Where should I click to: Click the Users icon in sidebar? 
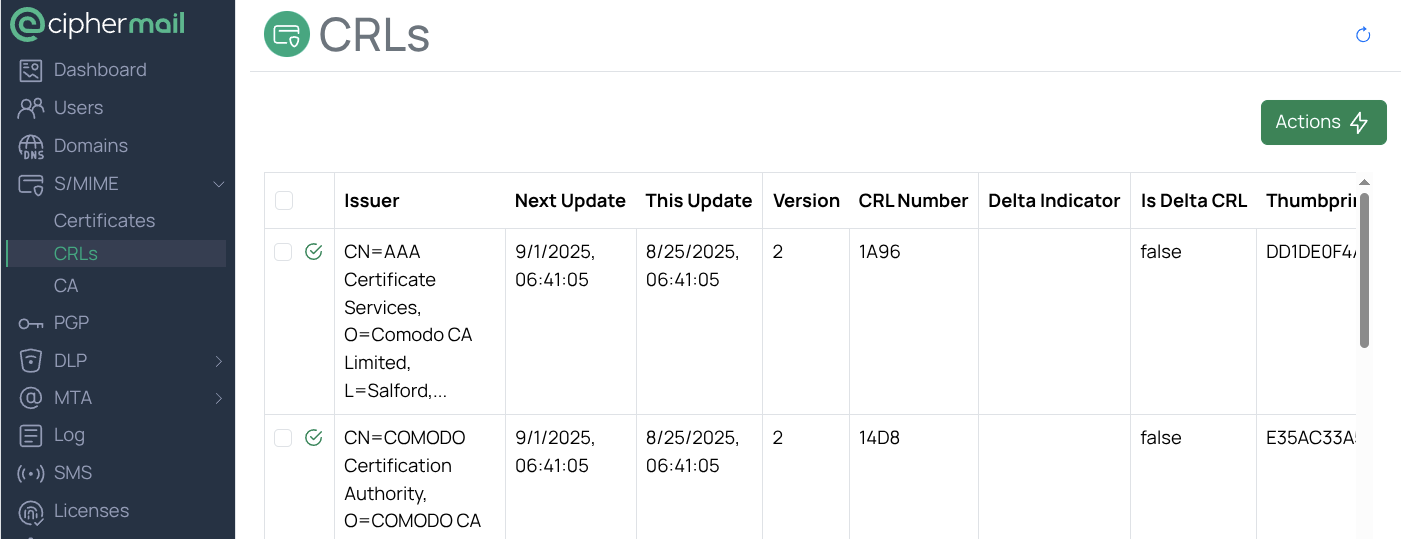[x=31, y=108]
